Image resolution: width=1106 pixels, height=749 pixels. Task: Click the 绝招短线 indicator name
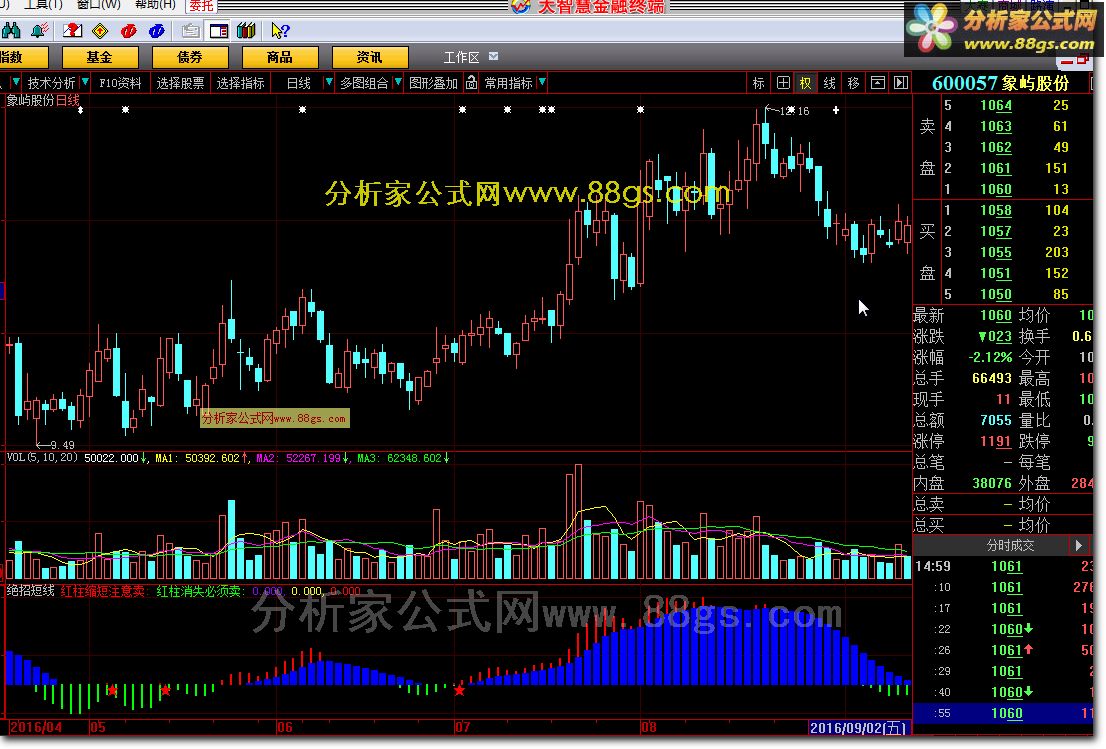(30, 590)
